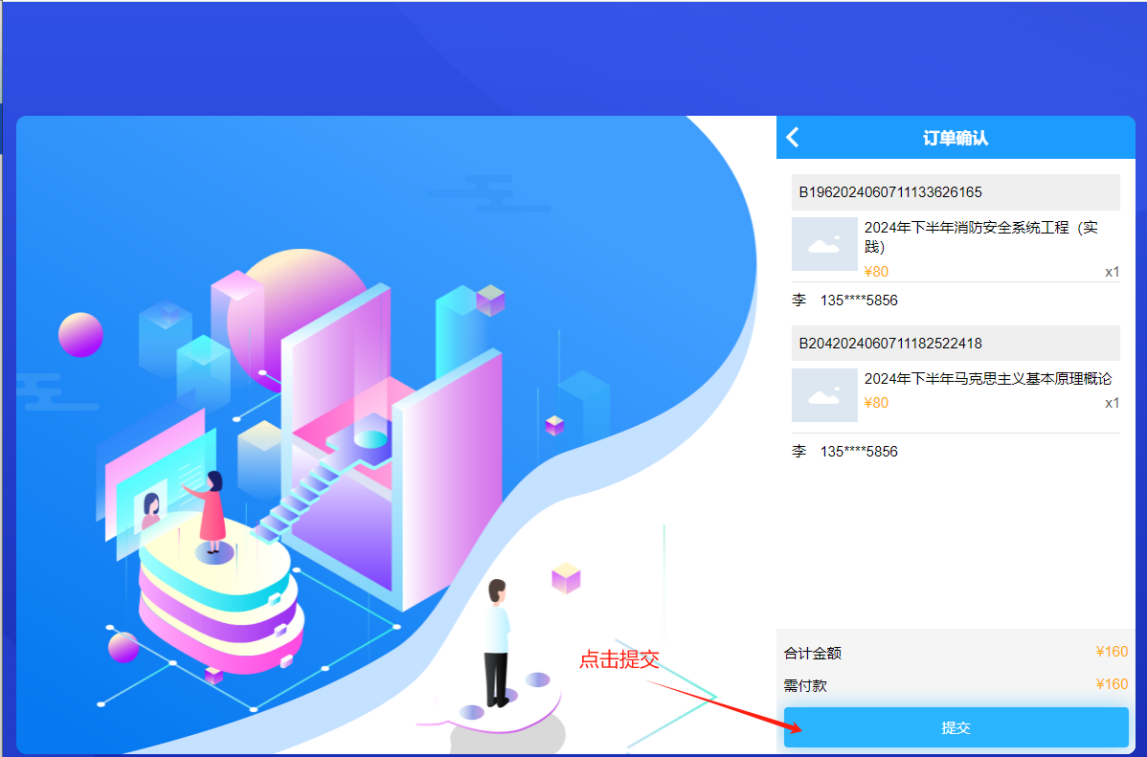Select course title 2024年下半年消防安全系统工程（实践）
Screen dimensions: 1147x757
point(968,236)
